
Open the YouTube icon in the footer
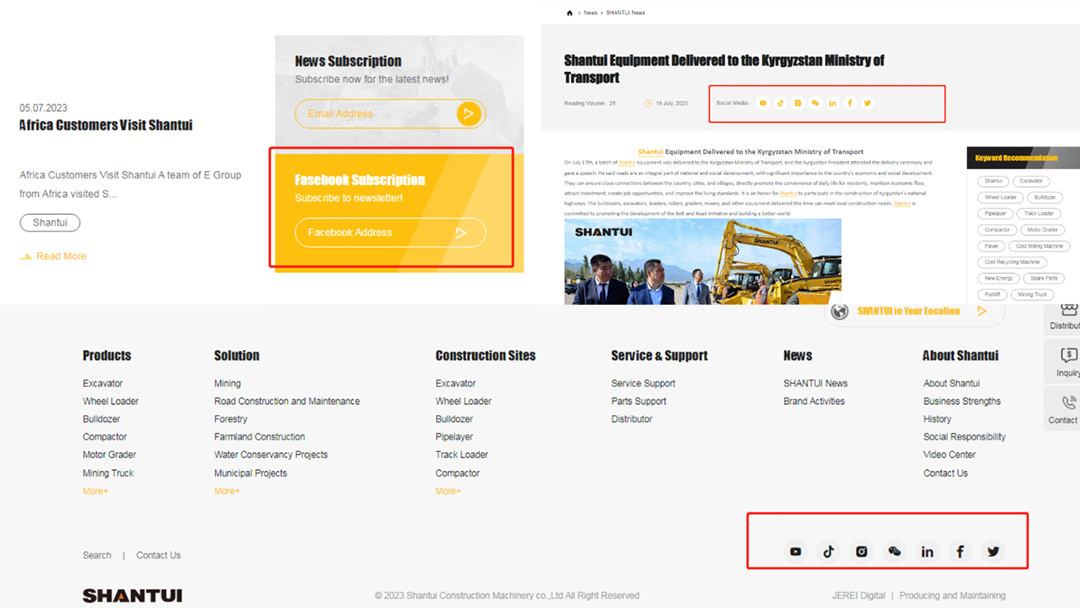(796, 552)
